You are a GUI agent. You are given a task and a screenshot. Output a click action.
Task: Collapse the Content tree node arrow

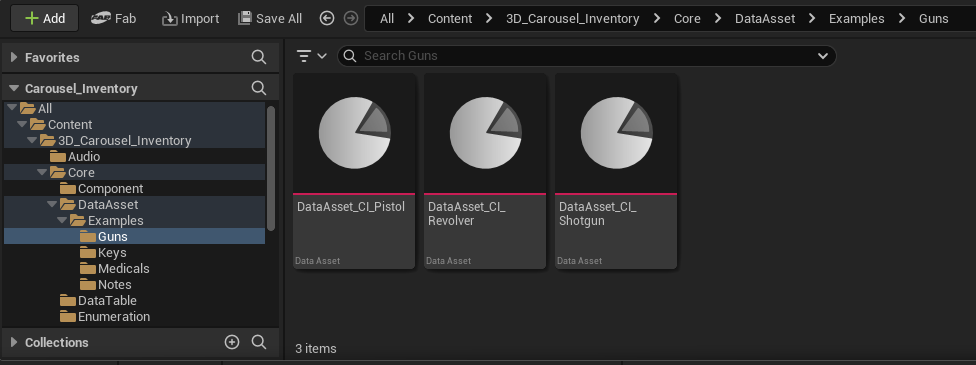point(22,125)
